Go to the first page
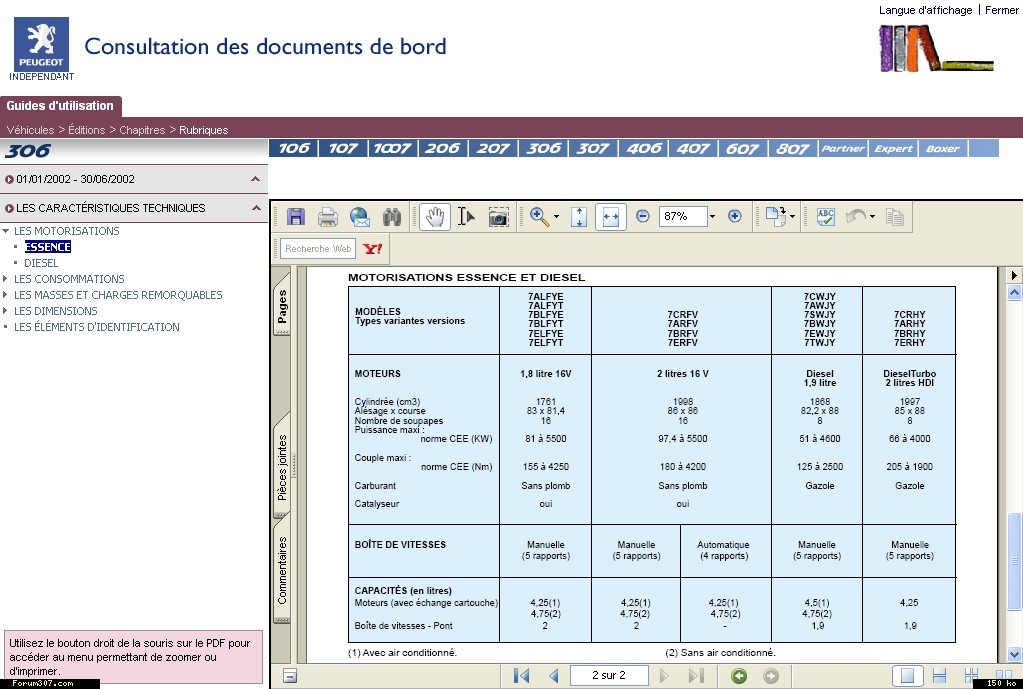Image resolution: width=1023 pixels, height=689 pixels. (x=521, y=675)
